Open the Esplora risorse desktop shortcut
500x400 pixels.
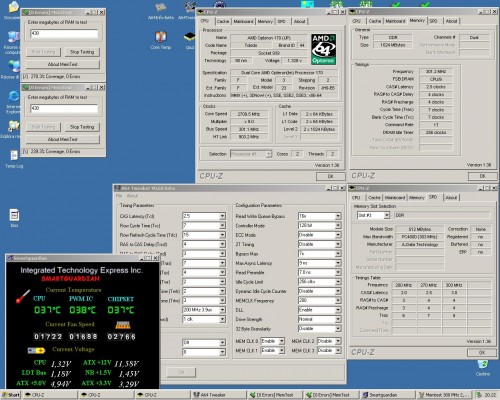click(13, 126)
